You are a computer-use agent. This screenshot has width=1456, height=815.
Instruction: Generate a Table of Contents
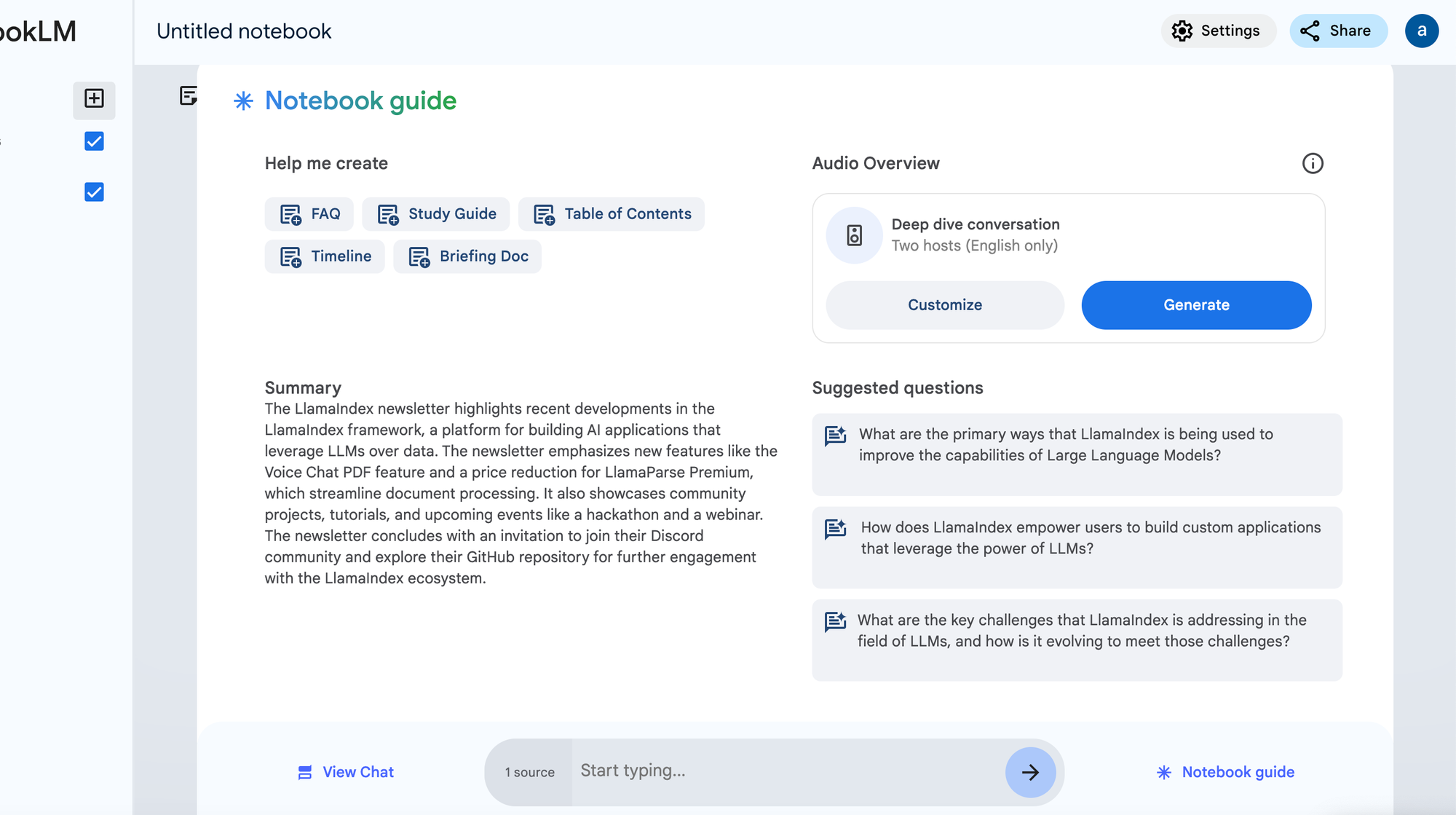(612, 214)
